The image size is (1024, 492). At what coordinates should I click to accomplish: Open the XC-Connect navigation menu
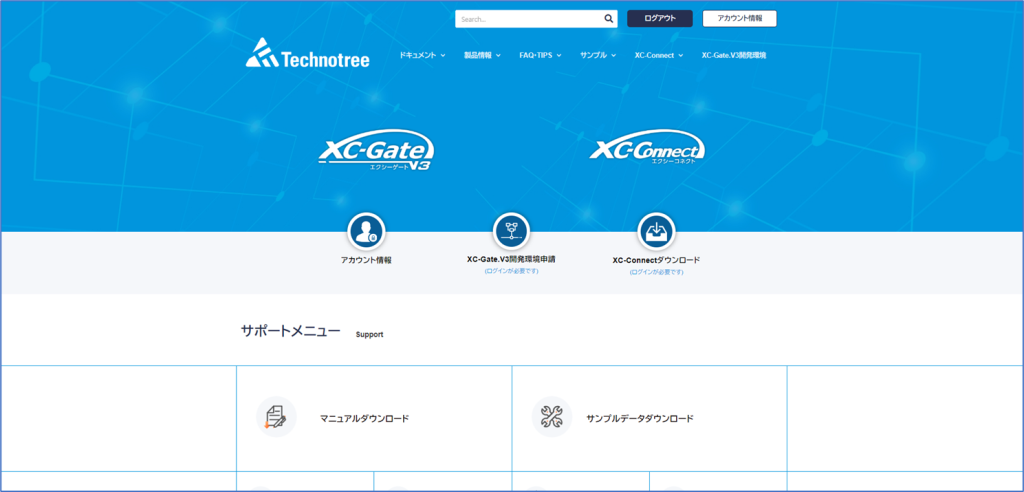(658, 55)
